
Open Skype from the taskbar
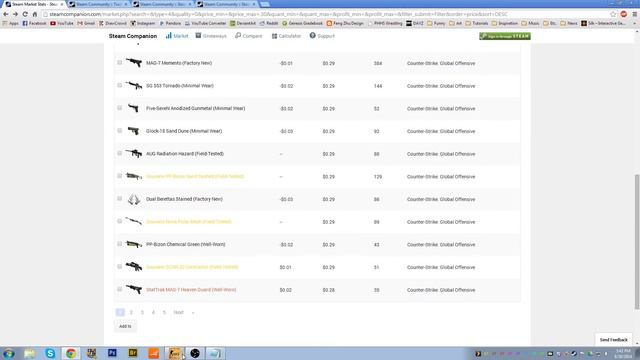coord(50,353)
